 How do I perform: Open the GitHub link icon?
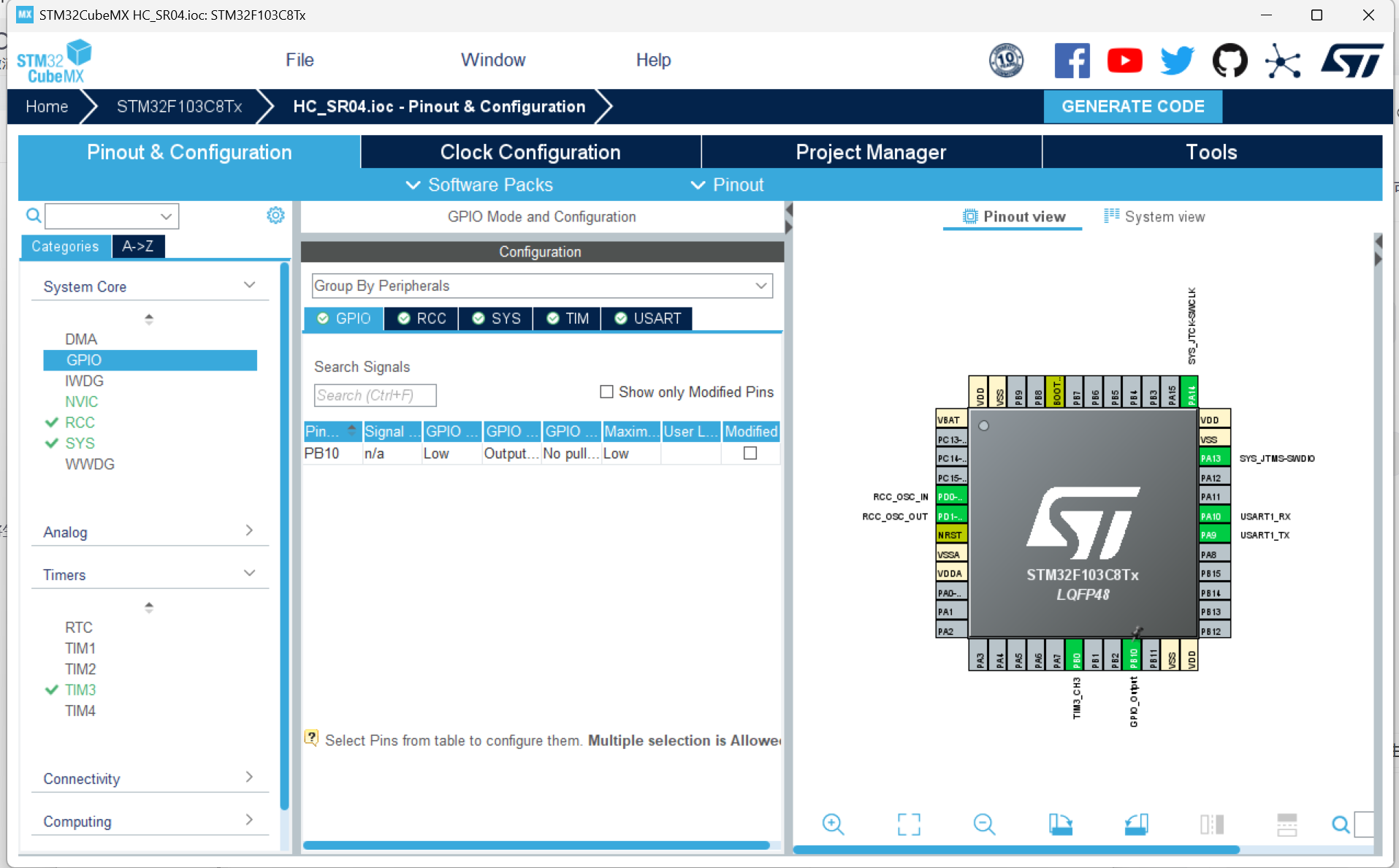tap(1230, 61)
